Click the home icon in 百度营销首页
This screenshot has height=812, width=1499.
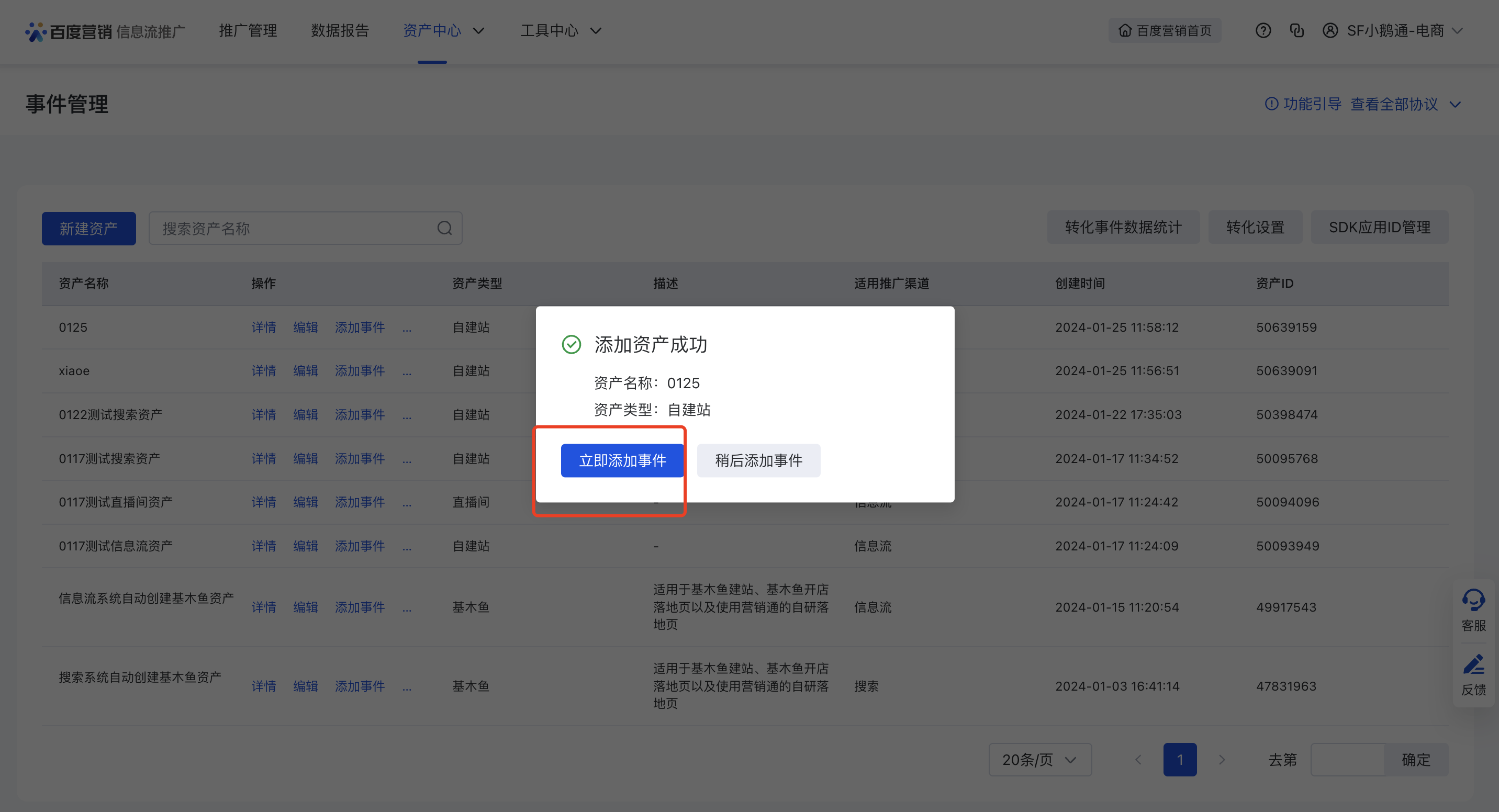coord(1125,31)
